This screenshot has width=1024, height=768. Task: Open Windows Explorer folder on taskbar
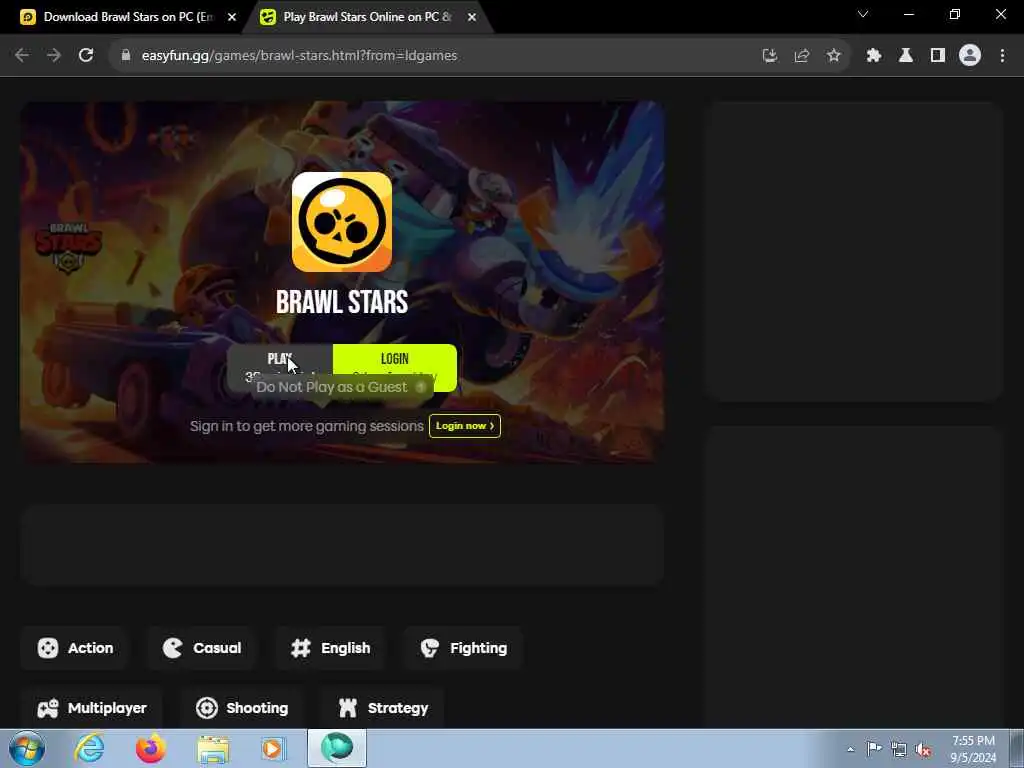coord(213,749)
